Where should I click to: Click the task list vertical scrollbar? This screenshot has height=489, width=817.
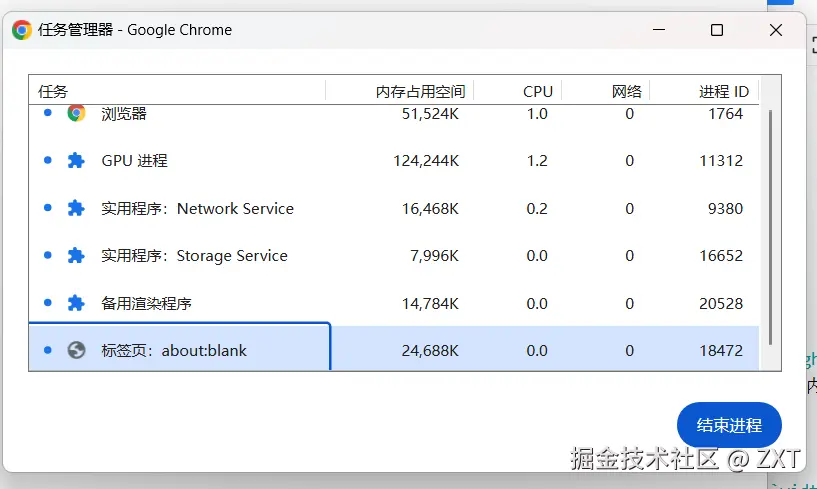(x=770, y=227)
